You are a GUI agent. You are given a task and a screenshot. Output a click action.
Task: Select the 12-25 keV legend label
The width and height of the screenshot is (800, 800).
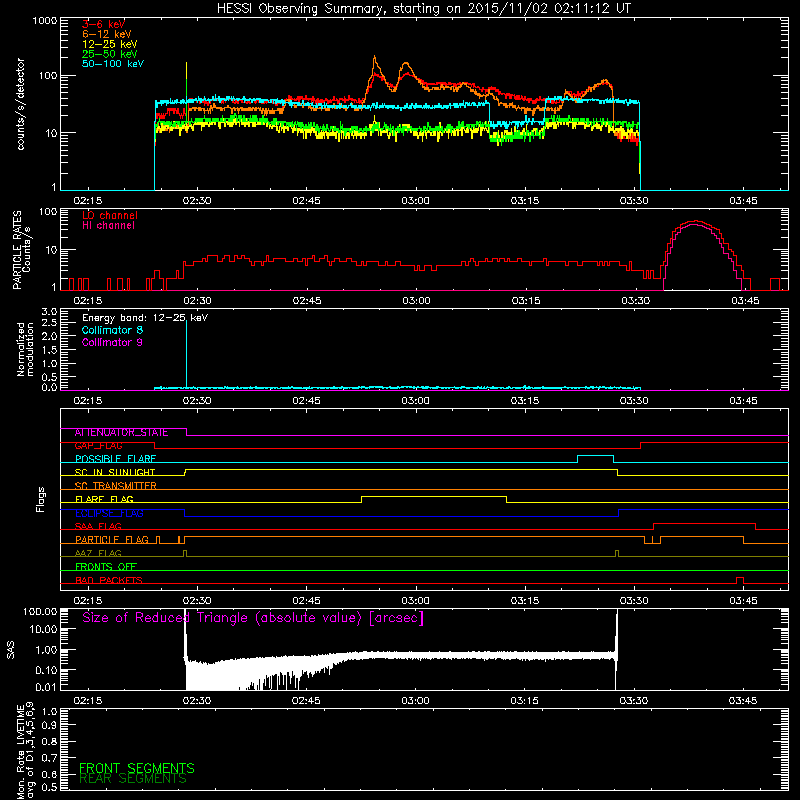[x=110, y=44]
